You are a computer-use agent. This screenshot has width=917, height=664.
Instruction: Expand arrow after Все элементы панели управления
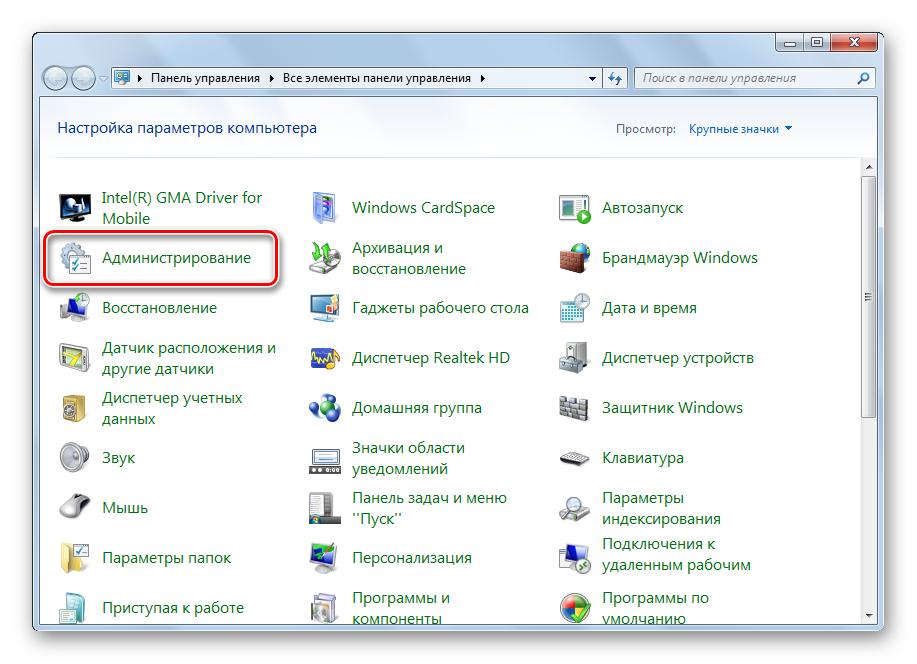[x=483, y=78]
